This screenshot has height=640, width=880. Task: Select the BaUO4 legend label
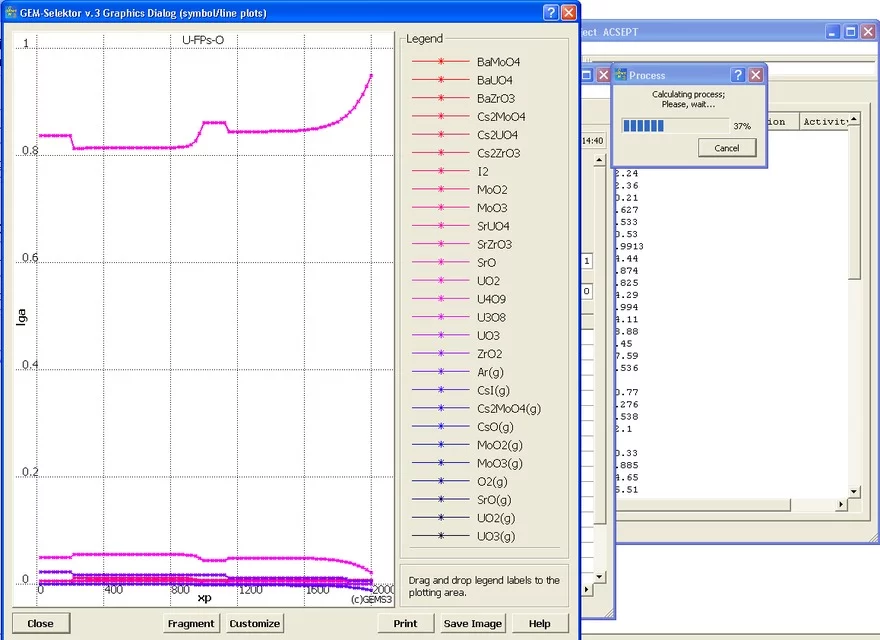494,80
